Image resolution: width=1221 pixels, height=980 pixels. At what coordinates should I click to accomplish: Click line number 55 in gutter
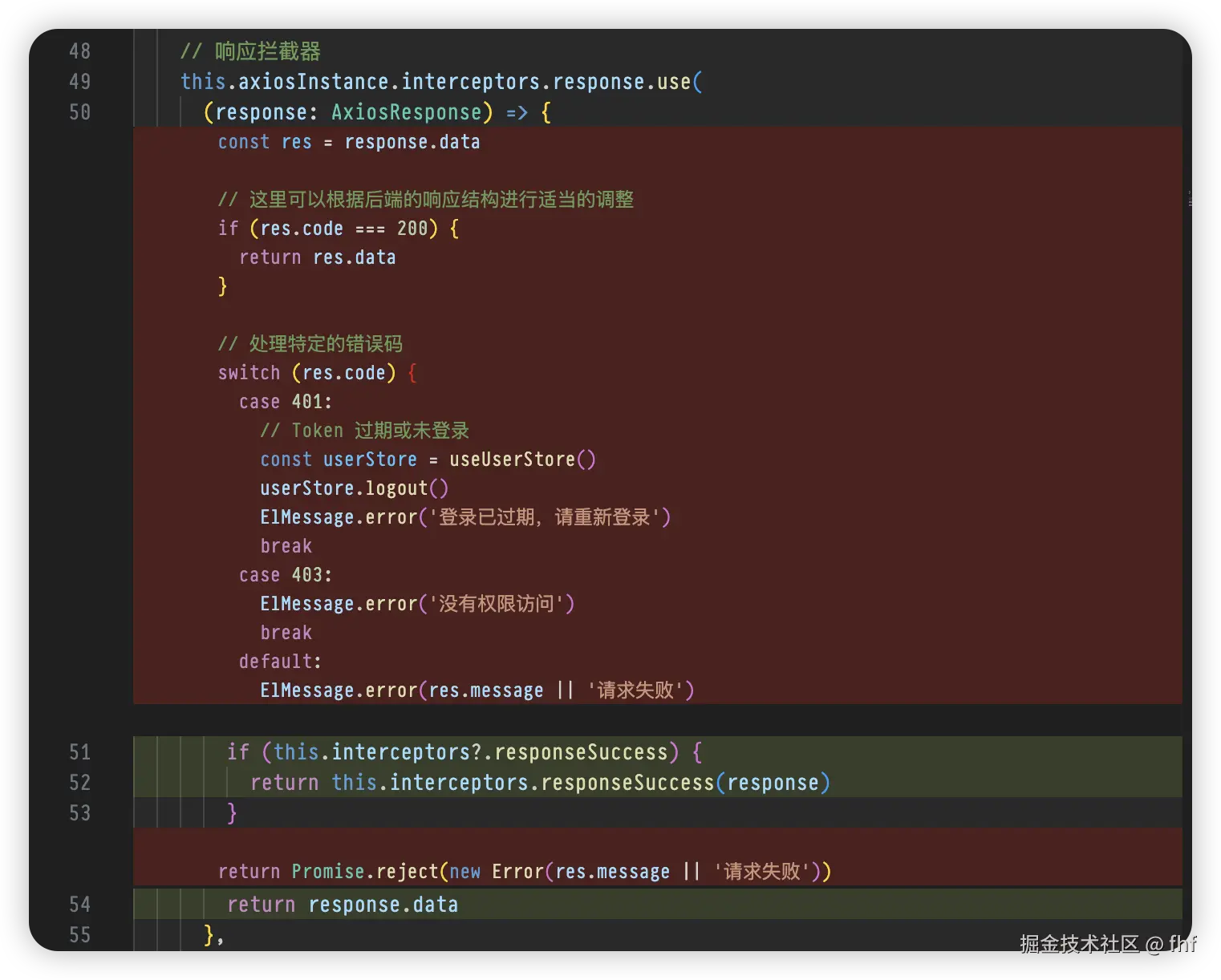pyautogui.click(x=79, y=935)
